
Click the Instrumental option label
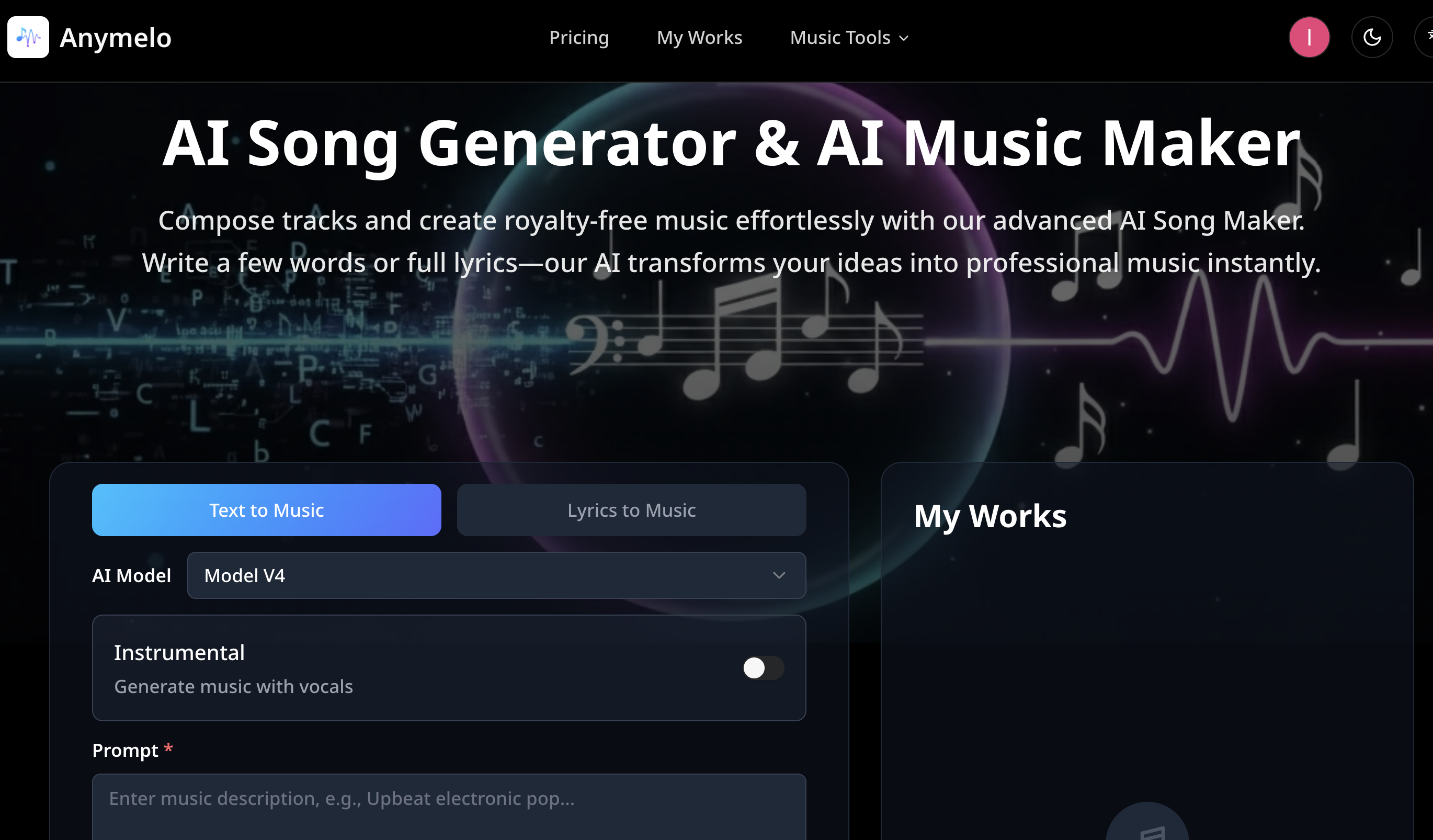click(x=179, y=652)
